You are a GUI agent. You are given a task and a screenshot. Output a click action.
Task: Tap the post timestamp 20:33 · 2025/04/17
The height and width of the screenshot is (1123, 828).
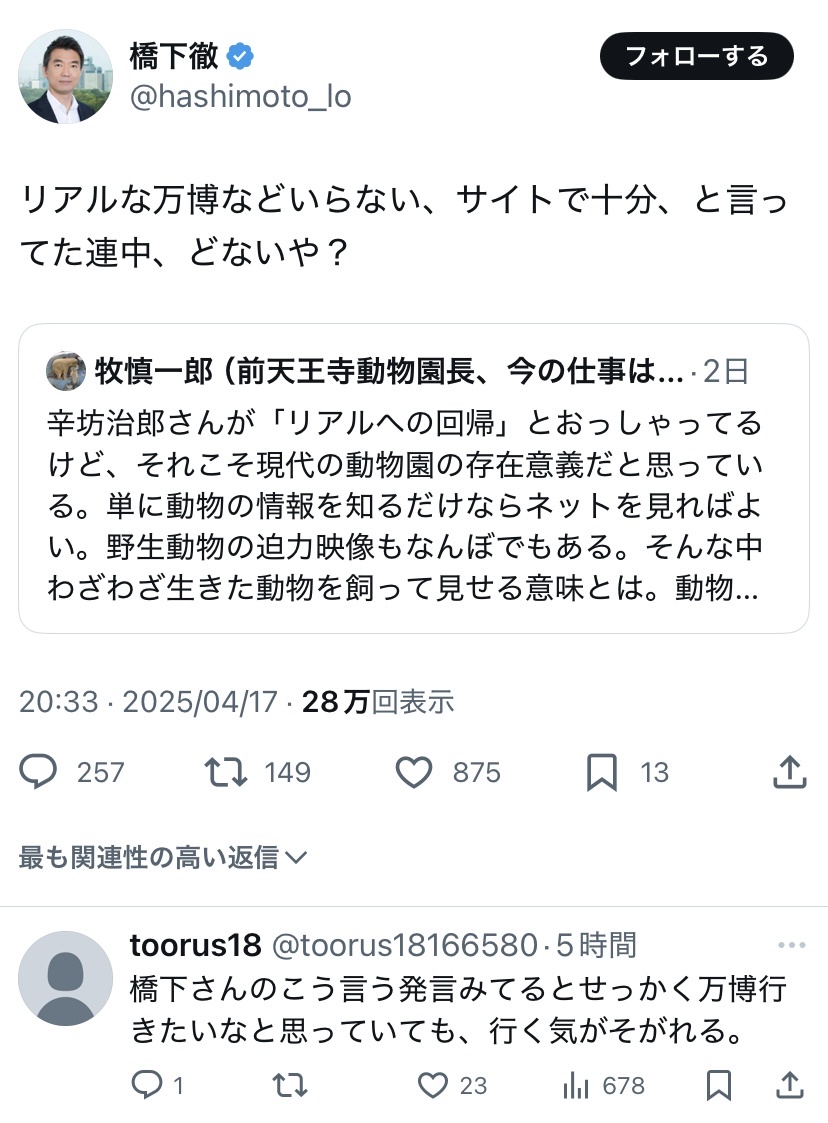(x=148, y=702)
